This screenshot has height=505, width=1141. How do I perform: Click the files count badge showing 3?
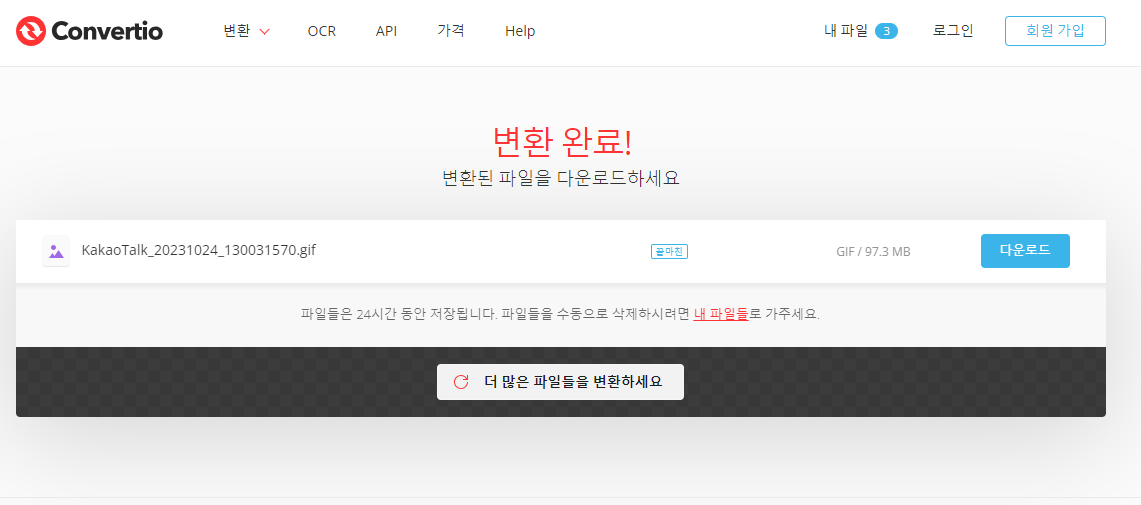point(886,31)
